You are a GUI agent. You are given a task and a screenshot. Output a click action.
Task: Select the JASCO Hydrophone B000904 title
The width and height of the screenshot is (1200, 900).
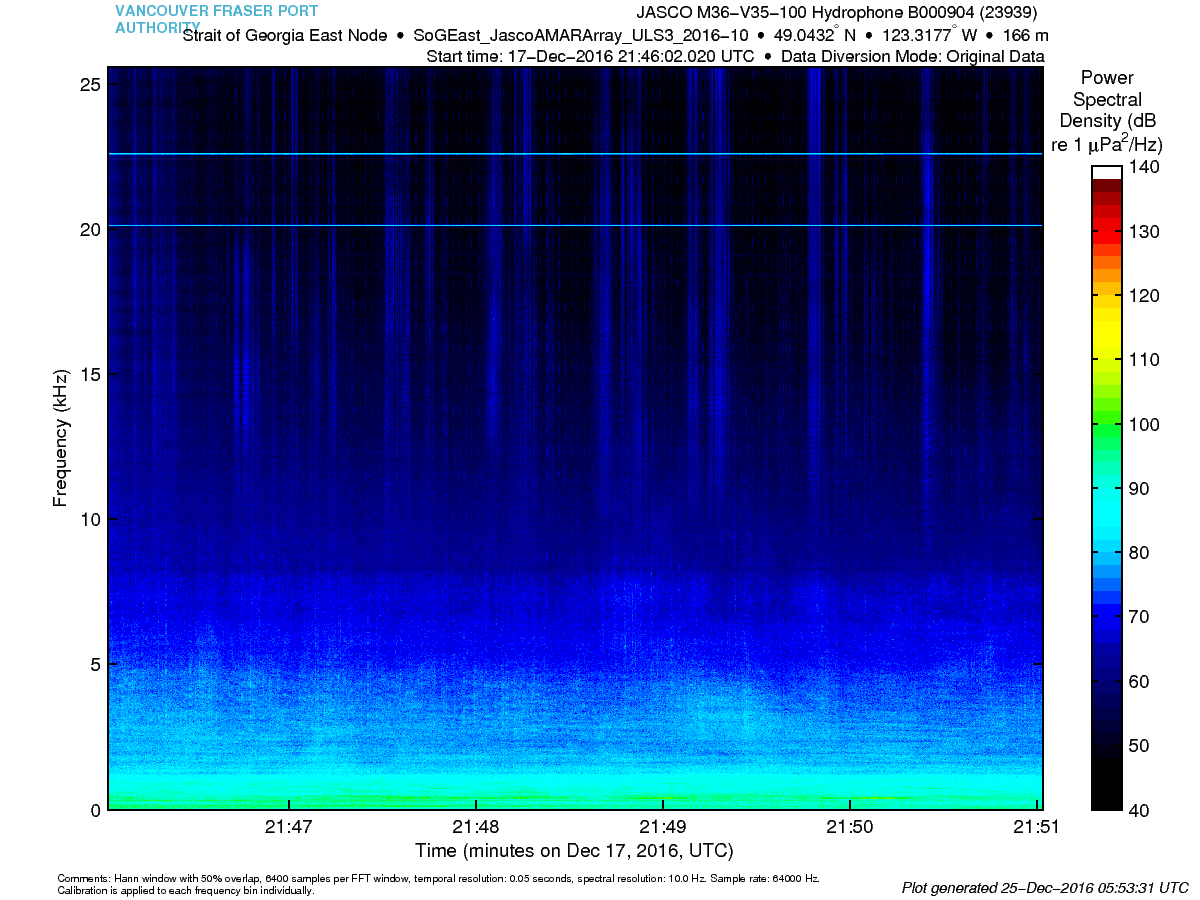click(836, 13)
